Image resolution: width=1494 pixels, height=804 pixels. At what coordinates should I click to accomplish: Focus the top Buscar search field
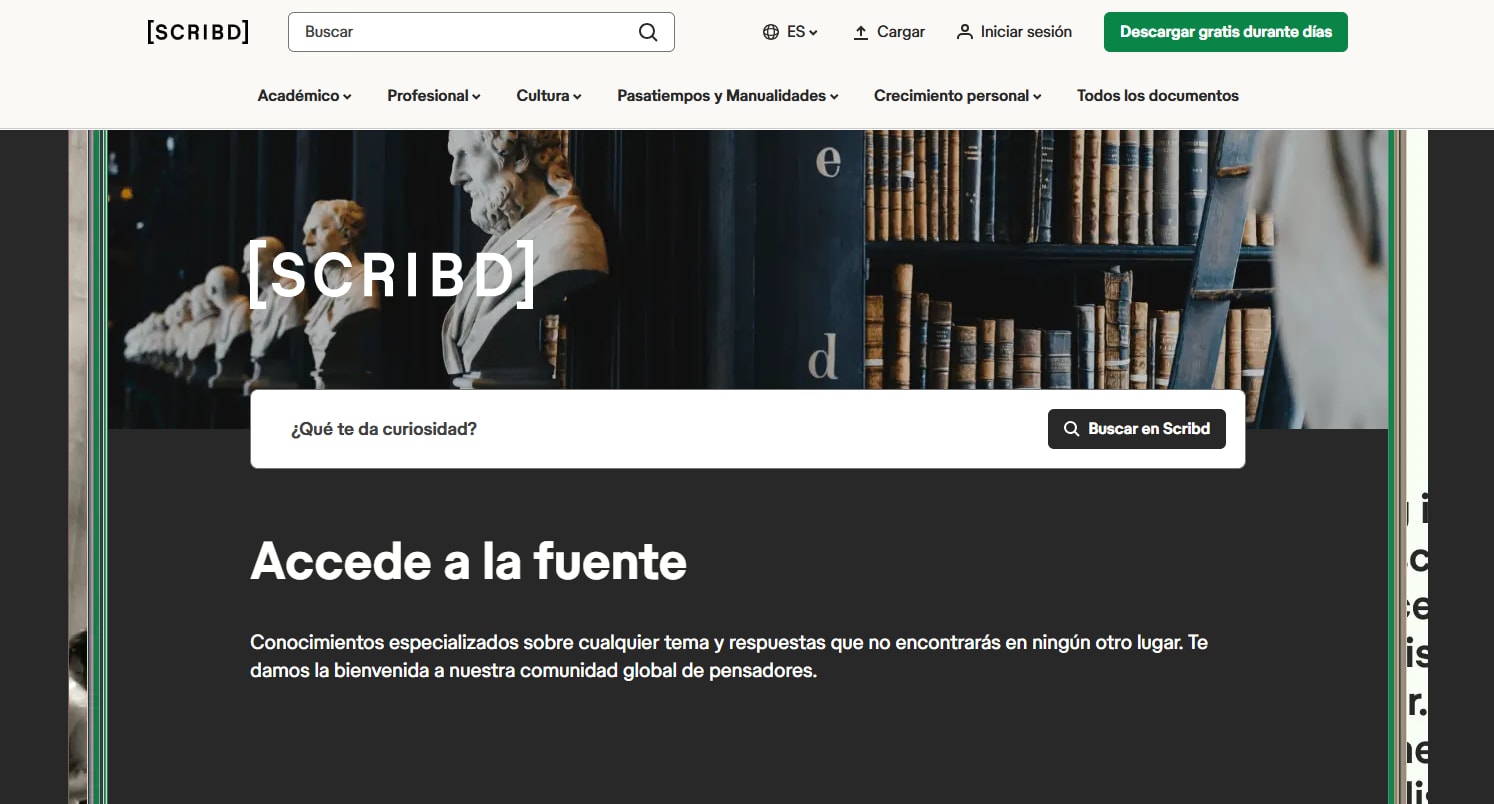pyautogui.click(x=481, y=32)
